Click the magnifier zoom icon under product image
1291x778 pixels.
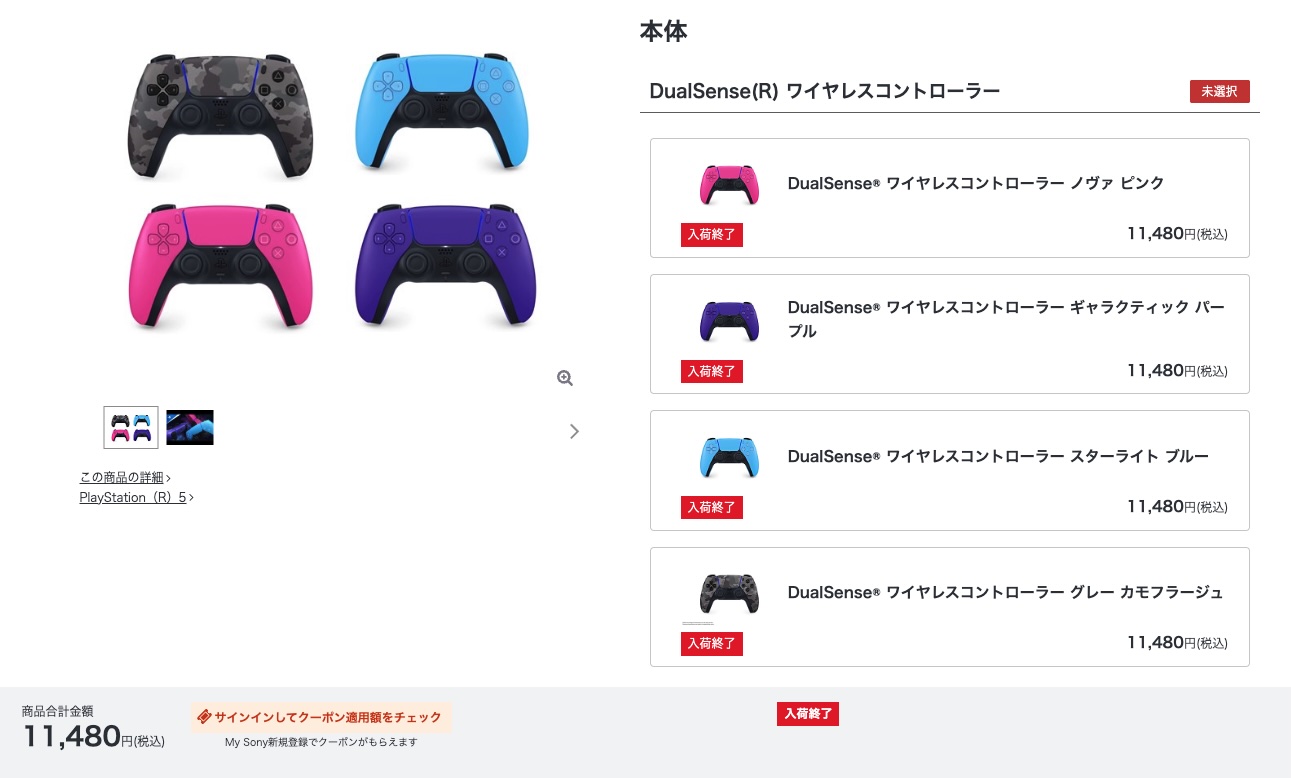[565, 378]
